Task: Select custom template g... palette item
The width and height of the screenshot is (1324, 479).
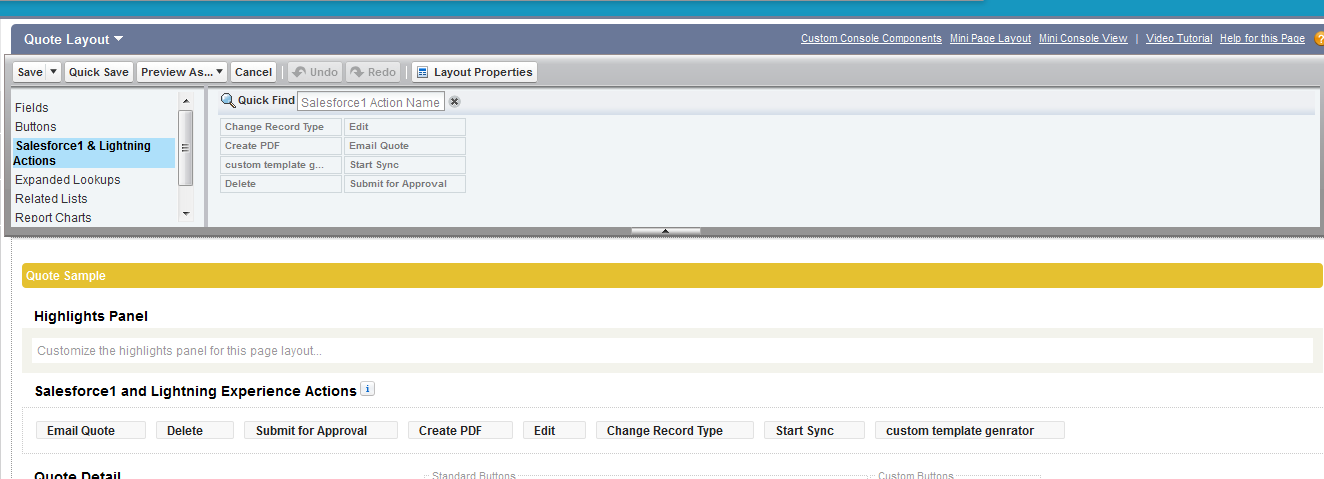Action: click(280, 165)
